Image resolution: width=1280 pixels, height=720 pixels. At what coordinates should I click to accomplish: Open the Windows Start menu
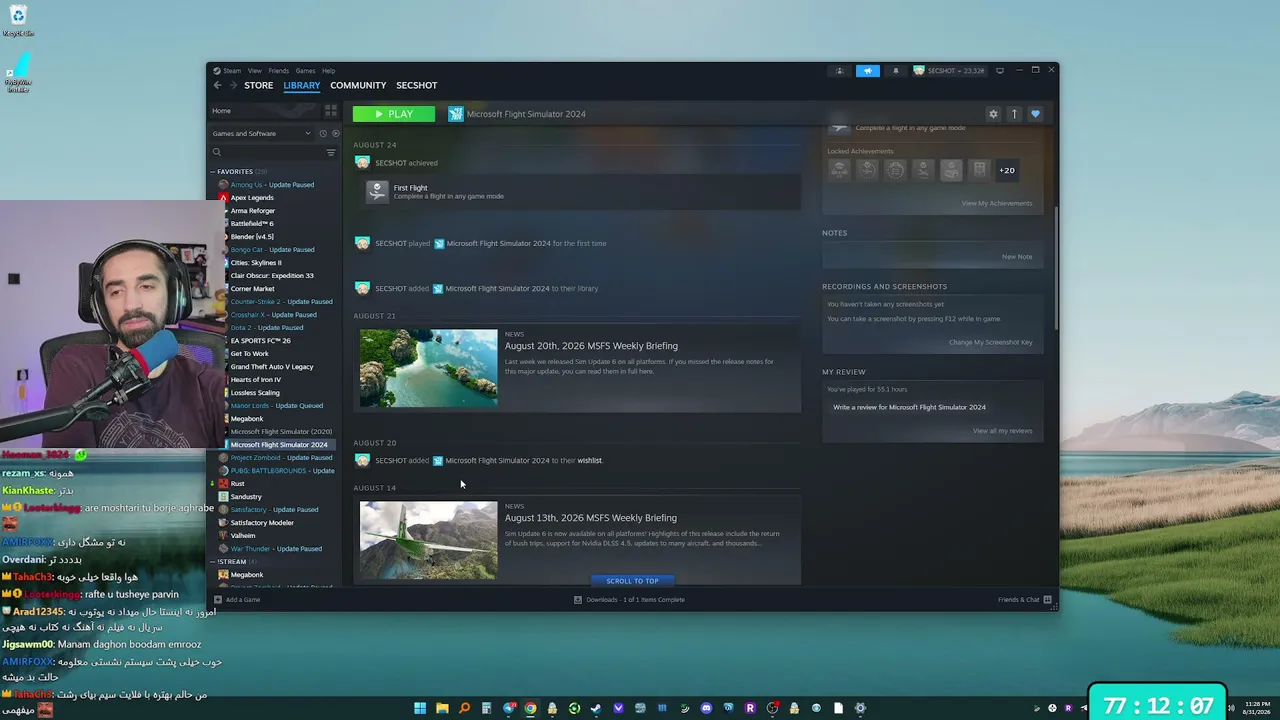tap(420, 709)
